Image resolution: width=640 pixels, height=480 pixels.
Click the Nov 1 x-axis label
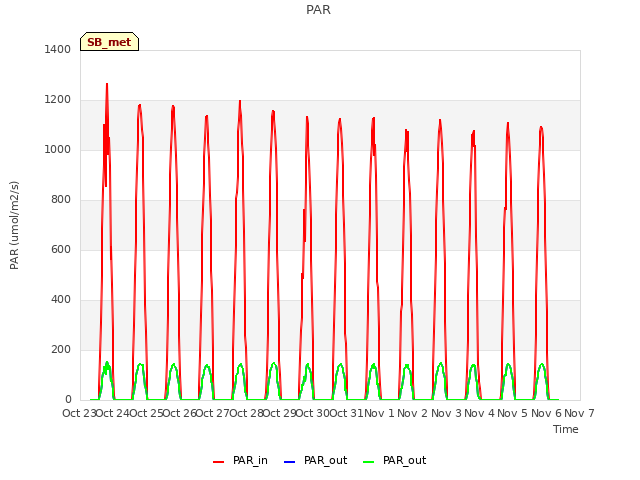click(x=379, y=413)
